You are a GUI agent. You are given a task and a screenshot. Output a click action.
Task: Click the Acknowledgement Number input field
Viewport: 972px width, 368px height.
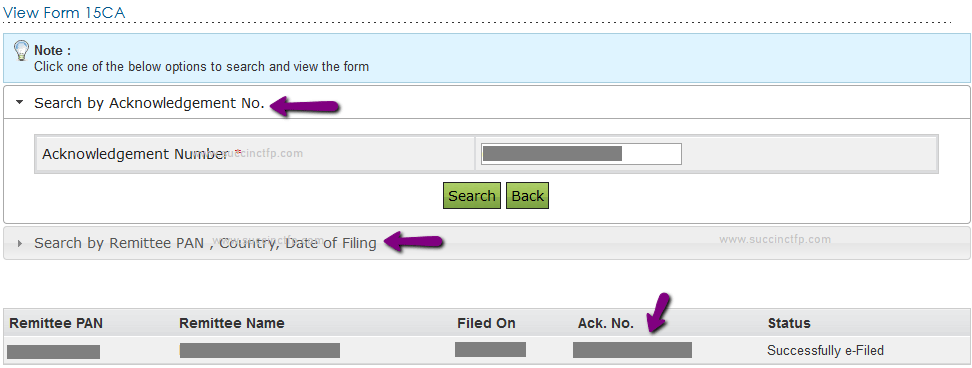point(581,154)
